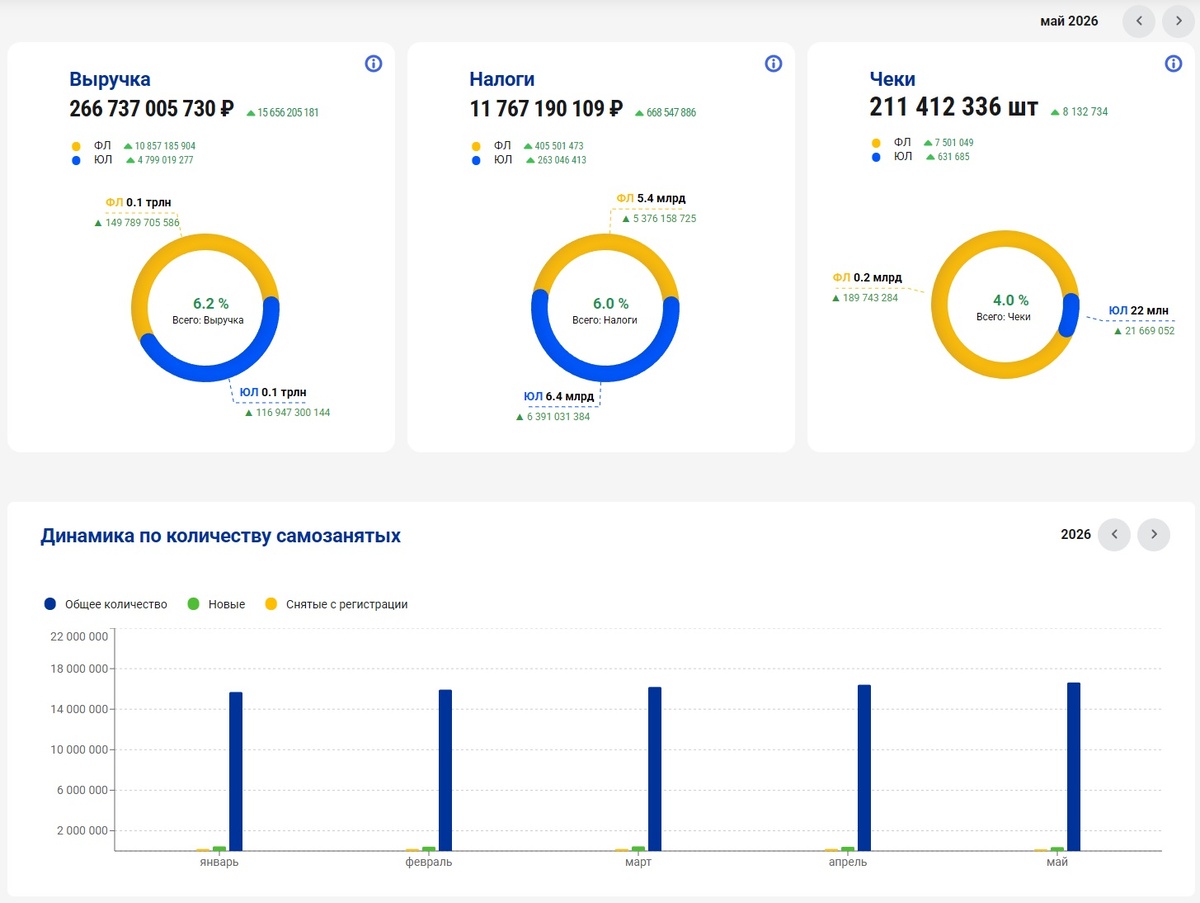Go to previous month before май 2026
Screen dimensions: 1200x903
tap(1139, 21)
